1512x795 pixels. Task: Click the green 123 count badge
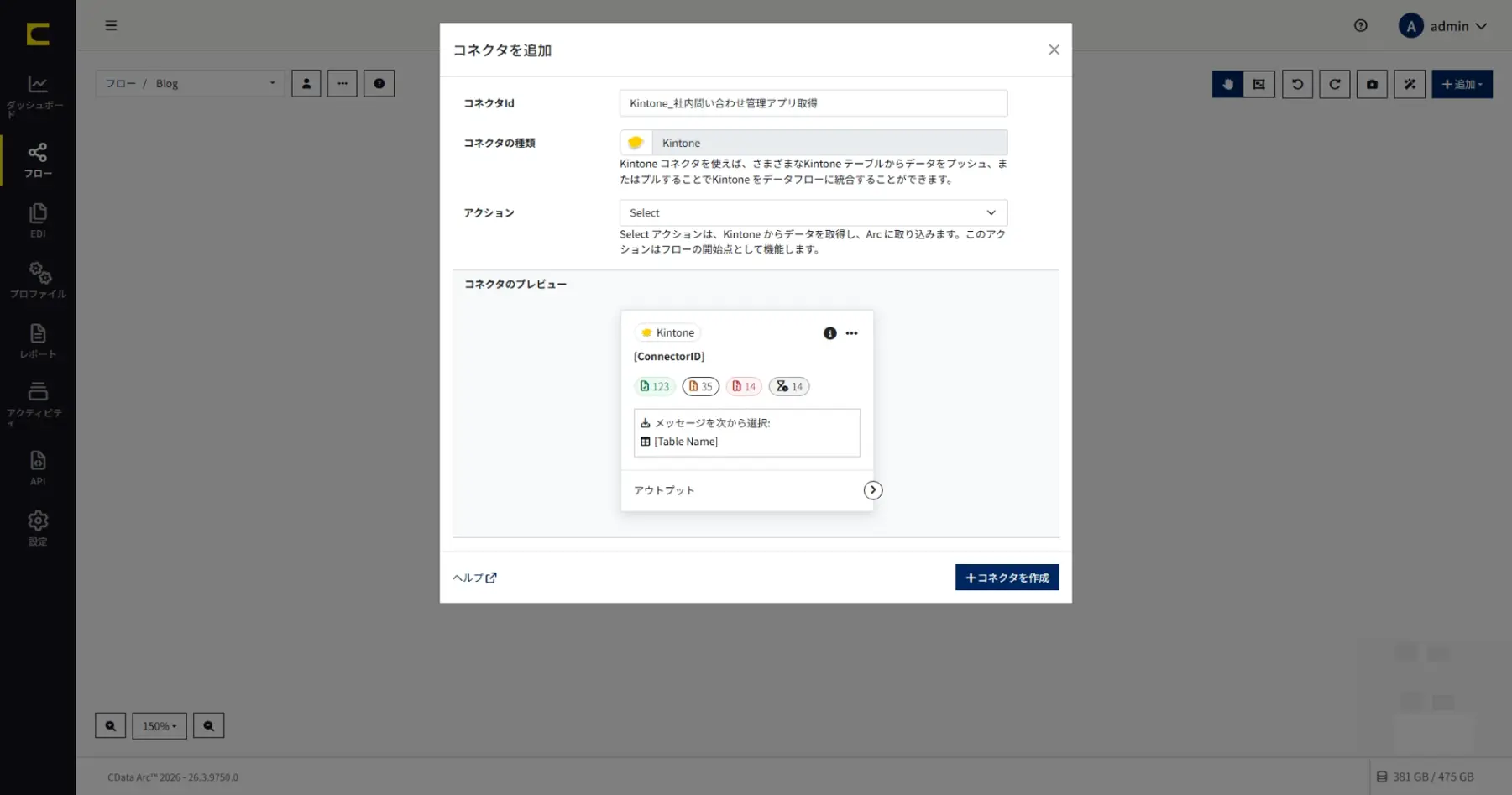655,386
